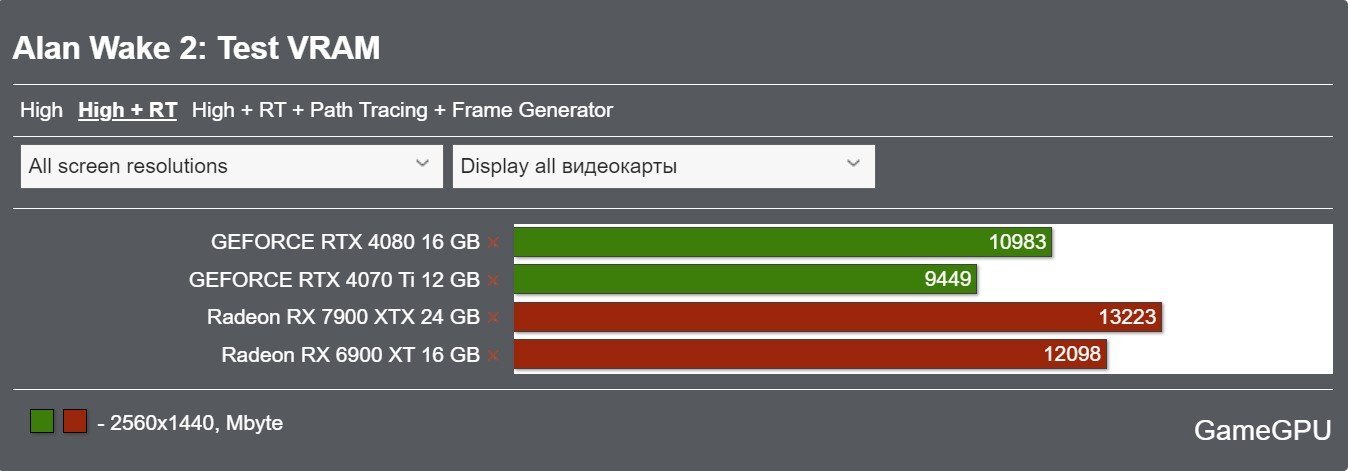Click the red legend square
Screen dimensions: 1348x471
click(x=75, y=421)
